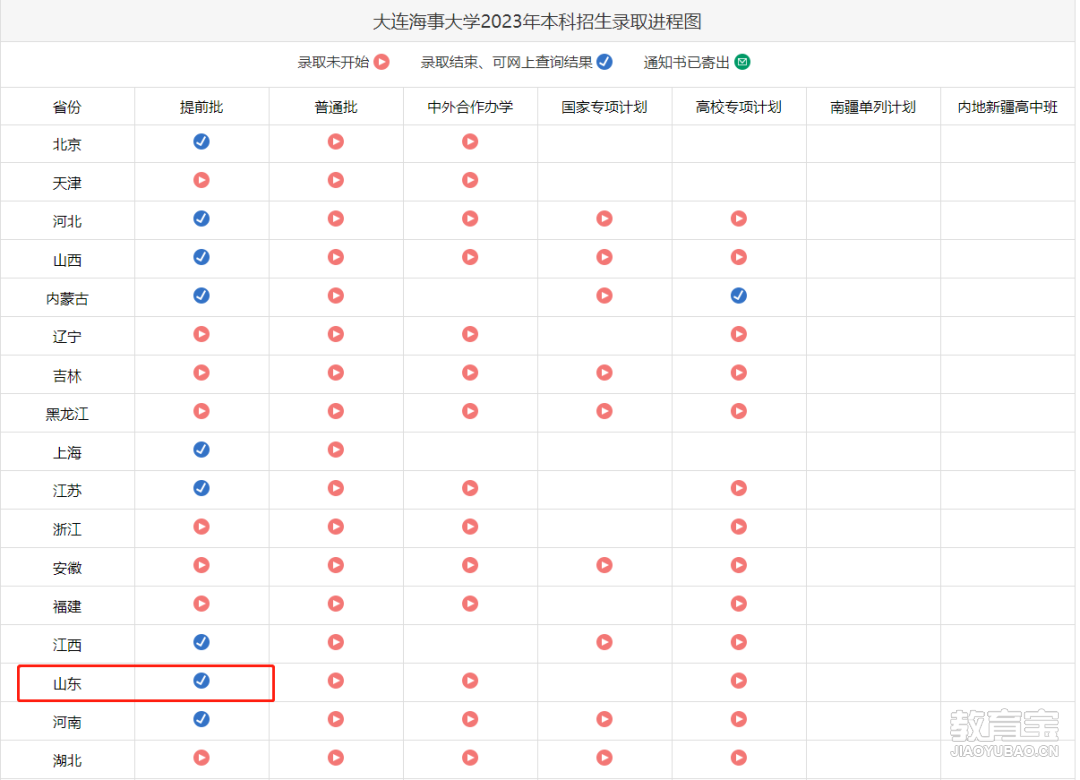Click 吉林 国家专项计划 status icon
The width and height of the screenshot is (1080, 780).
click(604, 373)
